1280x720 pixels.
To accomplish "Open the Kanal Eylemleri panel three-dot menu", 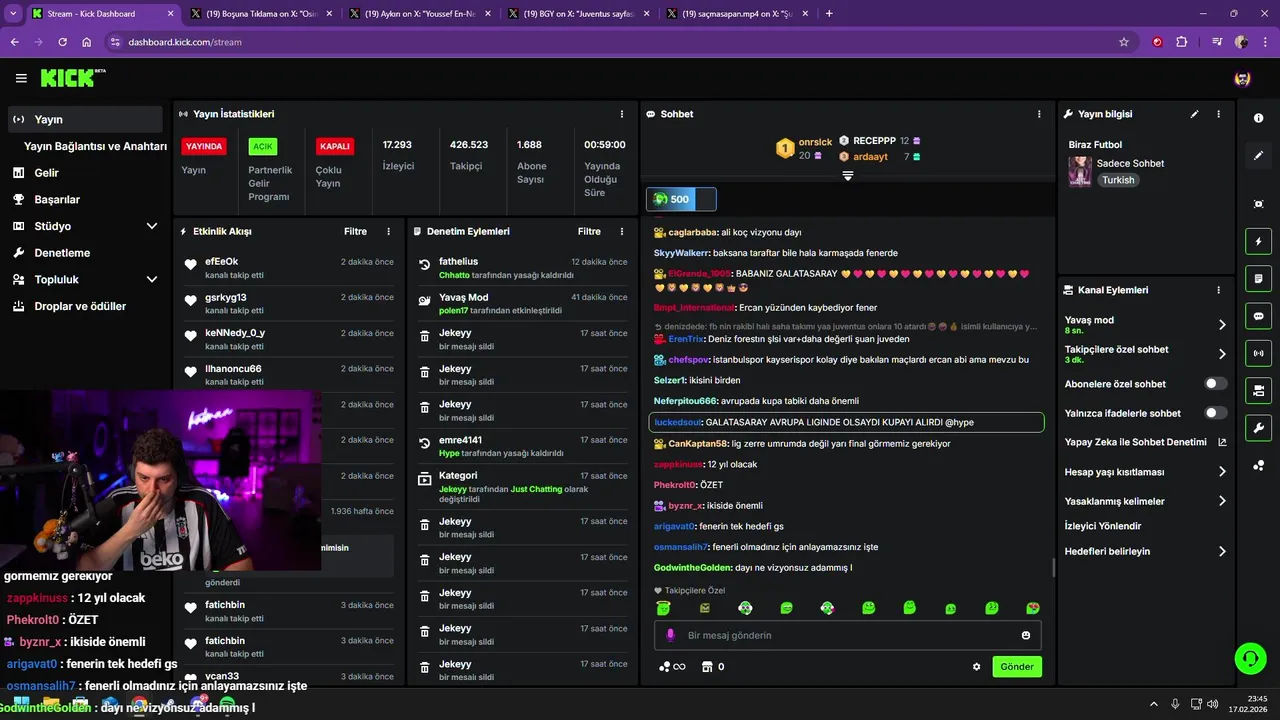I will 1218,290.
